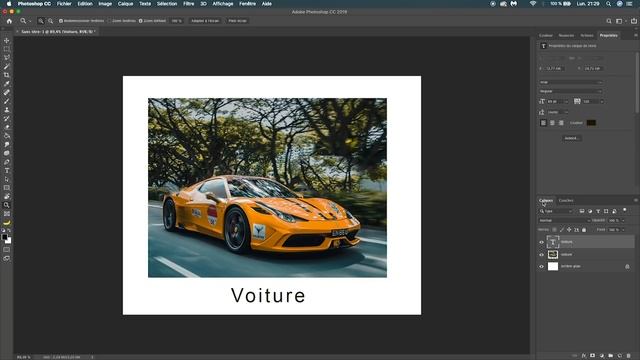Toggle layer filtering on/off switch
The image size is (640, 360).
point(624,210)
